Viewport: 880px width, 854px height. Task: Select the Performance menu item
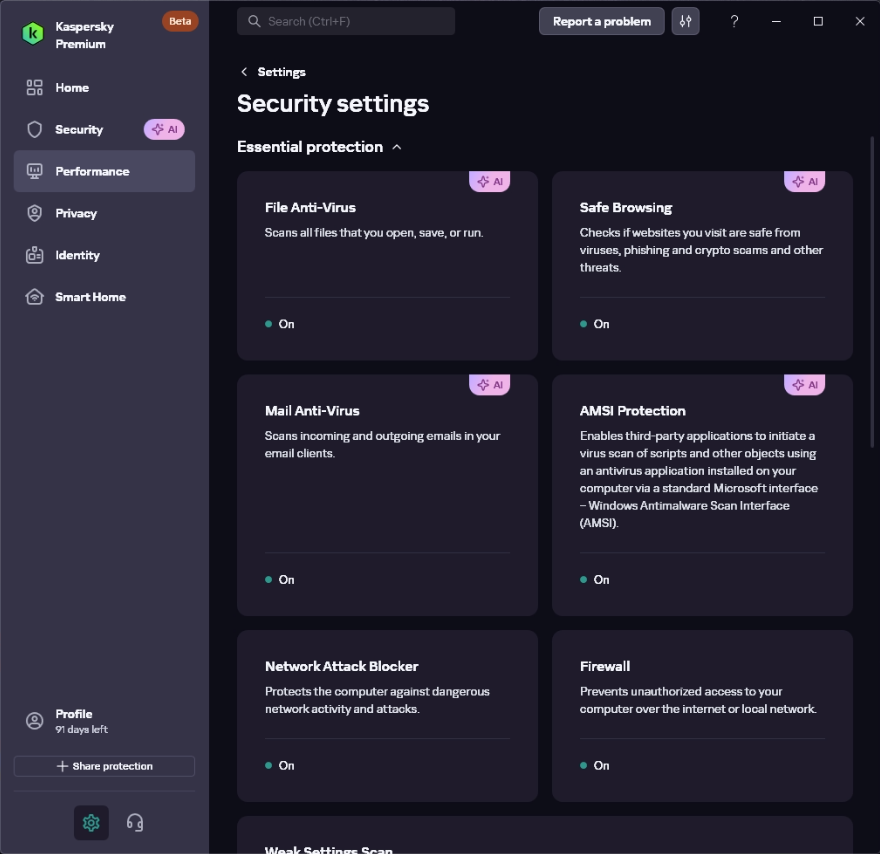(104, 171)
